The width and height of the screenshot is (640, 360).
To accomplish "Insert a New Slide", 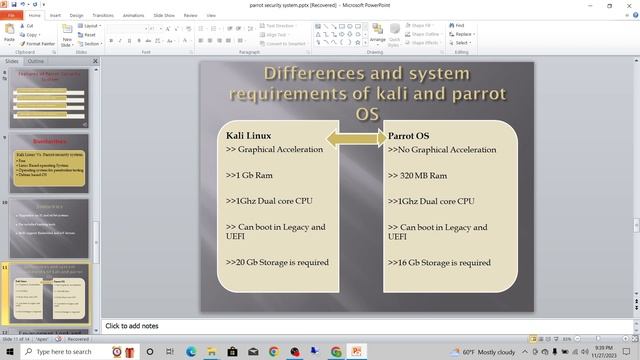I will (x=67, y=35).
